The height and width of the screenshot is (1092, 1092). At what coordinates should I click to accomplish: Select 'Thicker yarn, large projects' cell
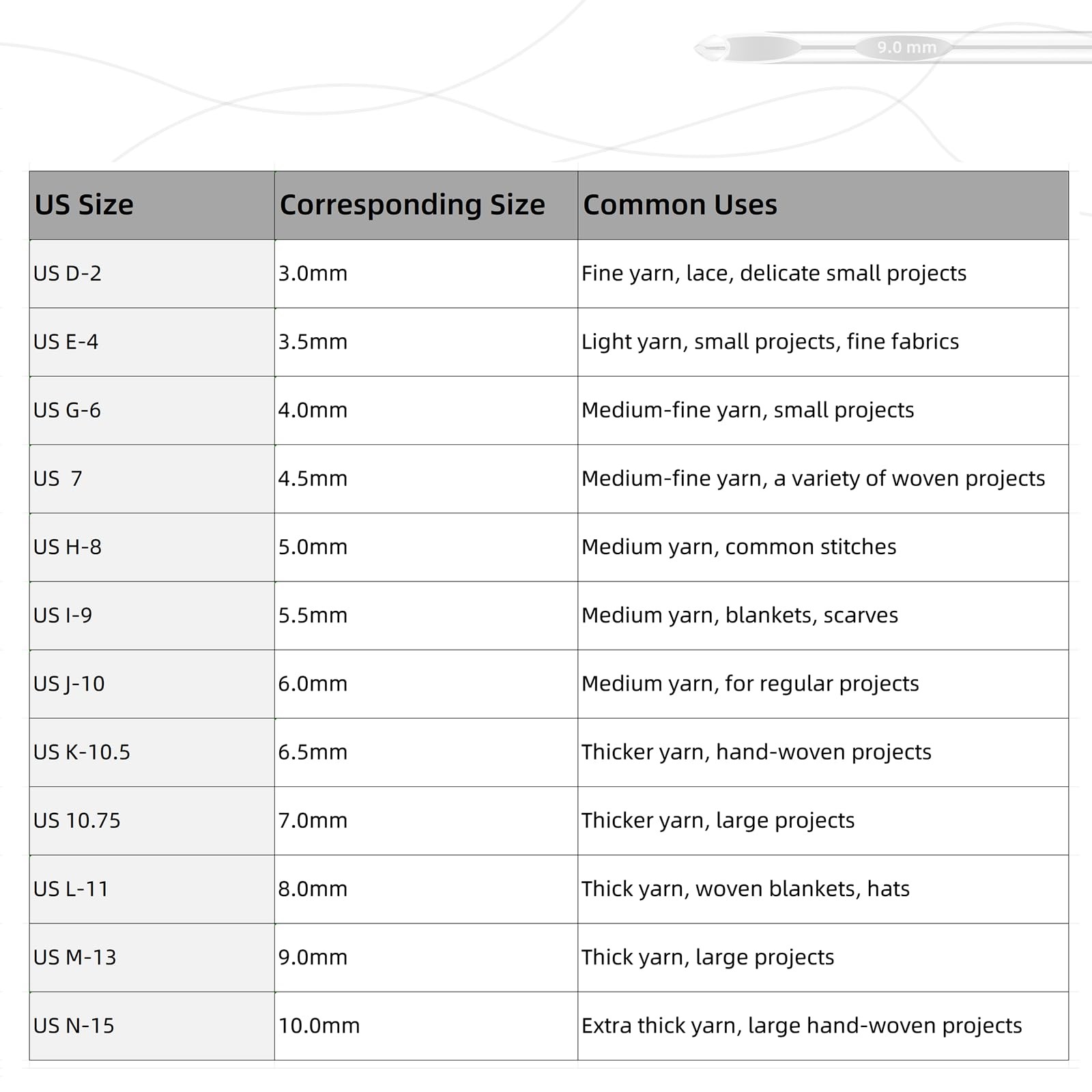(x=823, y=821)
